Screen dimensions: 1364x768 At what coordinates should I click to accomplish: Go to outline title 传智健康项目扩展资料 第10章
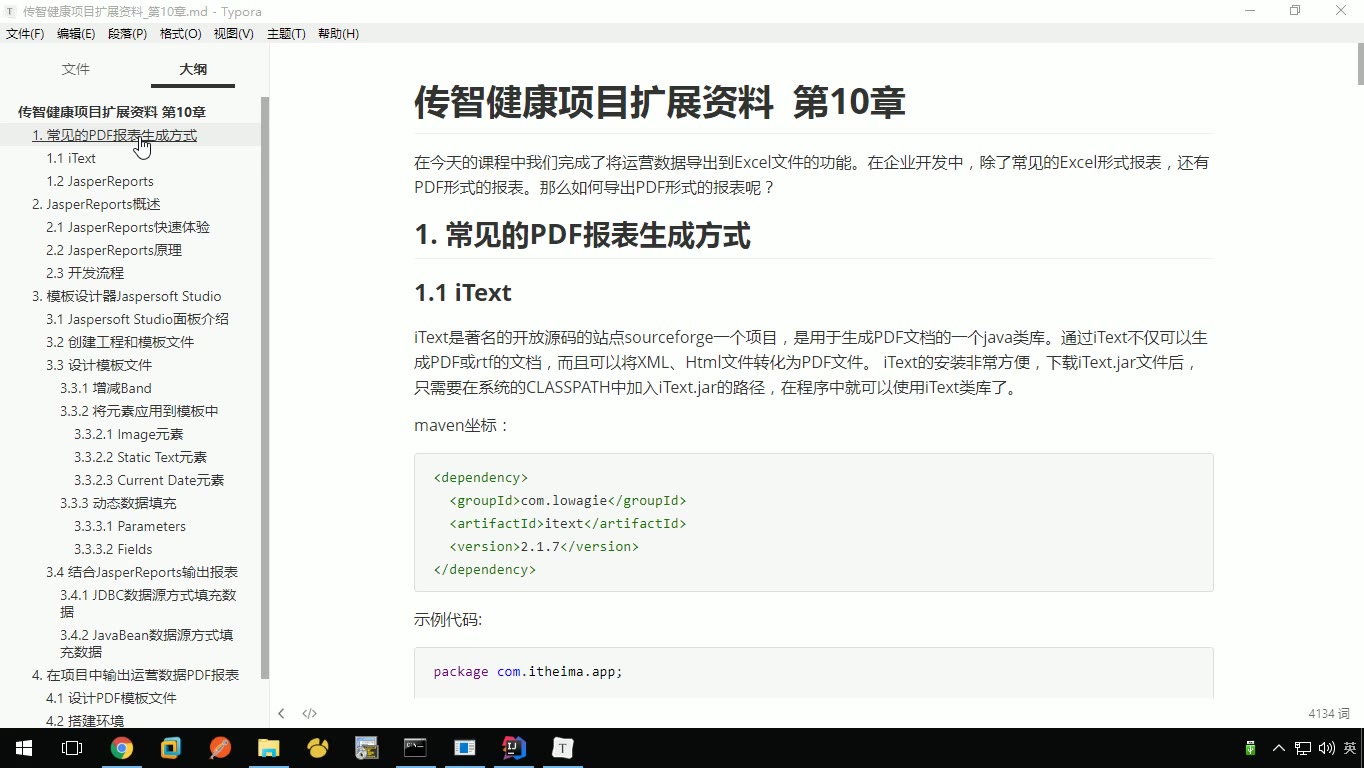click(112, 112)
